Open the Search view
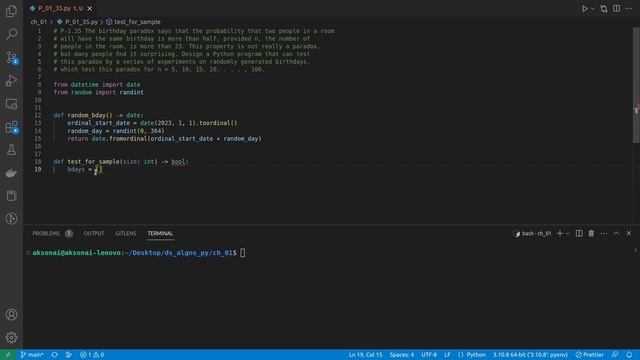The height and width of the screenshot is (360, 640). pos(11,34)
